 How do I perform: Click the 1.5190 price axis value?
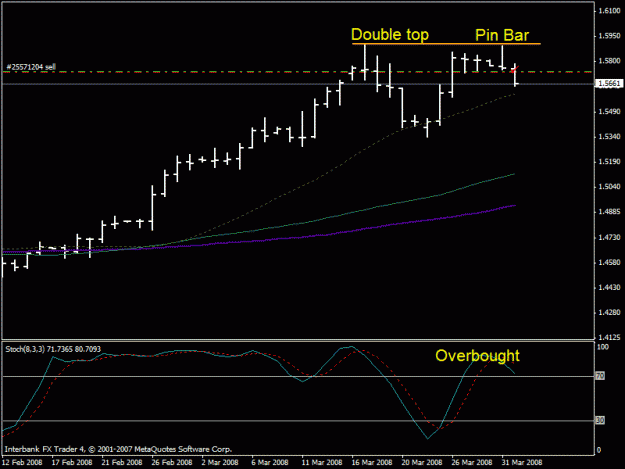(x=609, y=162)
